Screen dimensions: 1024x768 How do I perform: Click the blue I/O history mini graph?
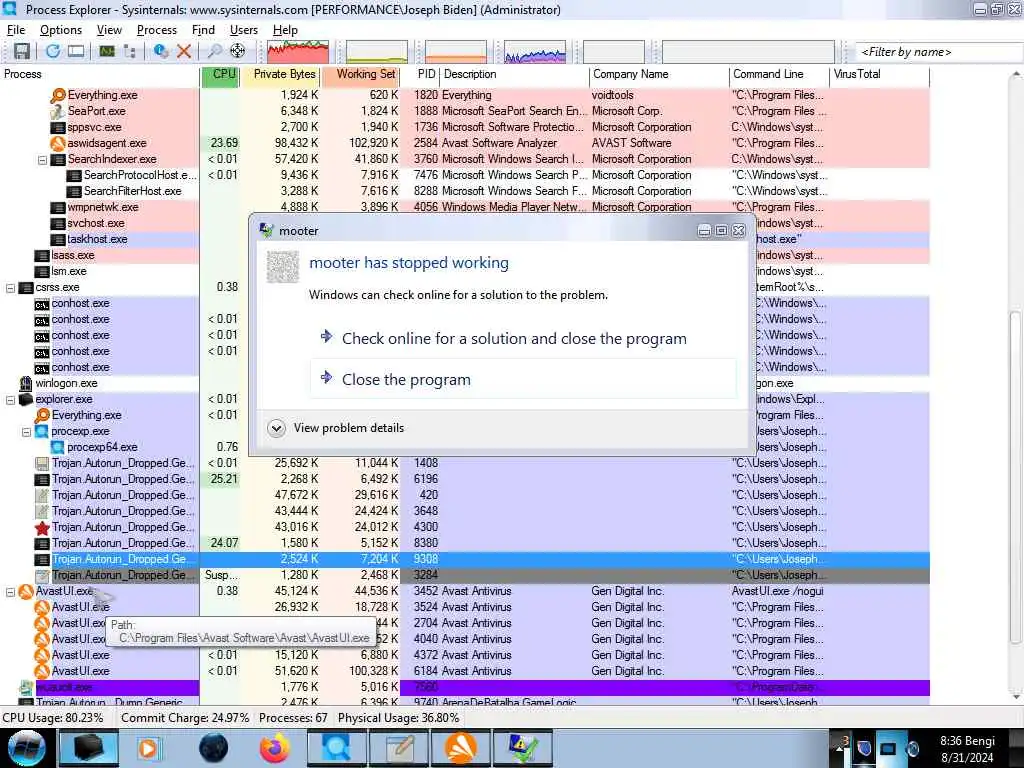(535, 52)
